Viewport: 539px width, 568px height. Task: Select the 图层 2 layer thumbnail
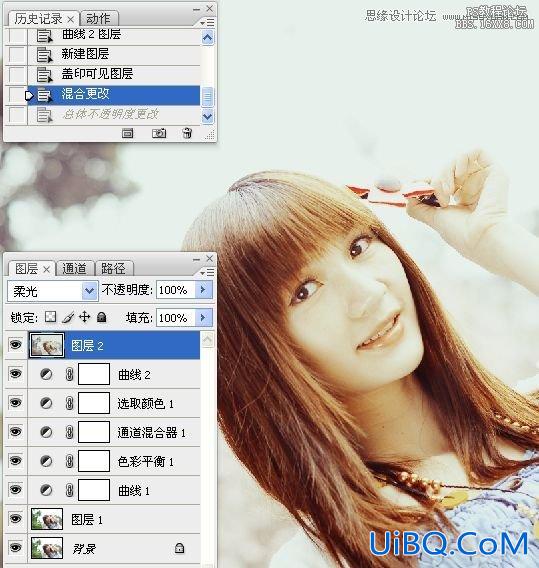click(x=47, y=345)
